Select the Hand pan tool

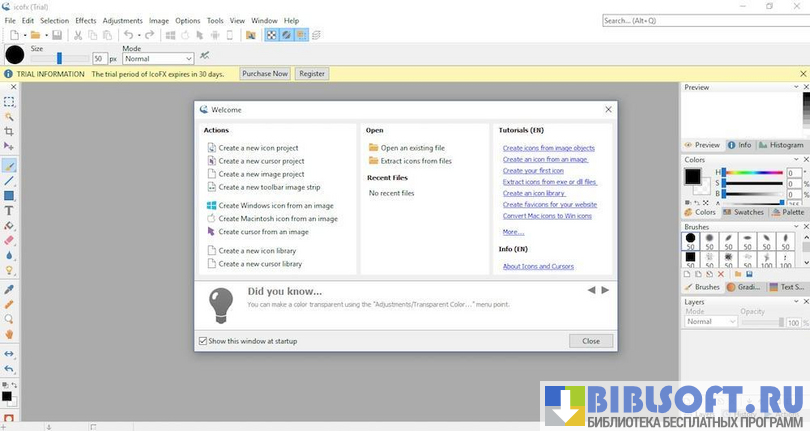point(9,334)
